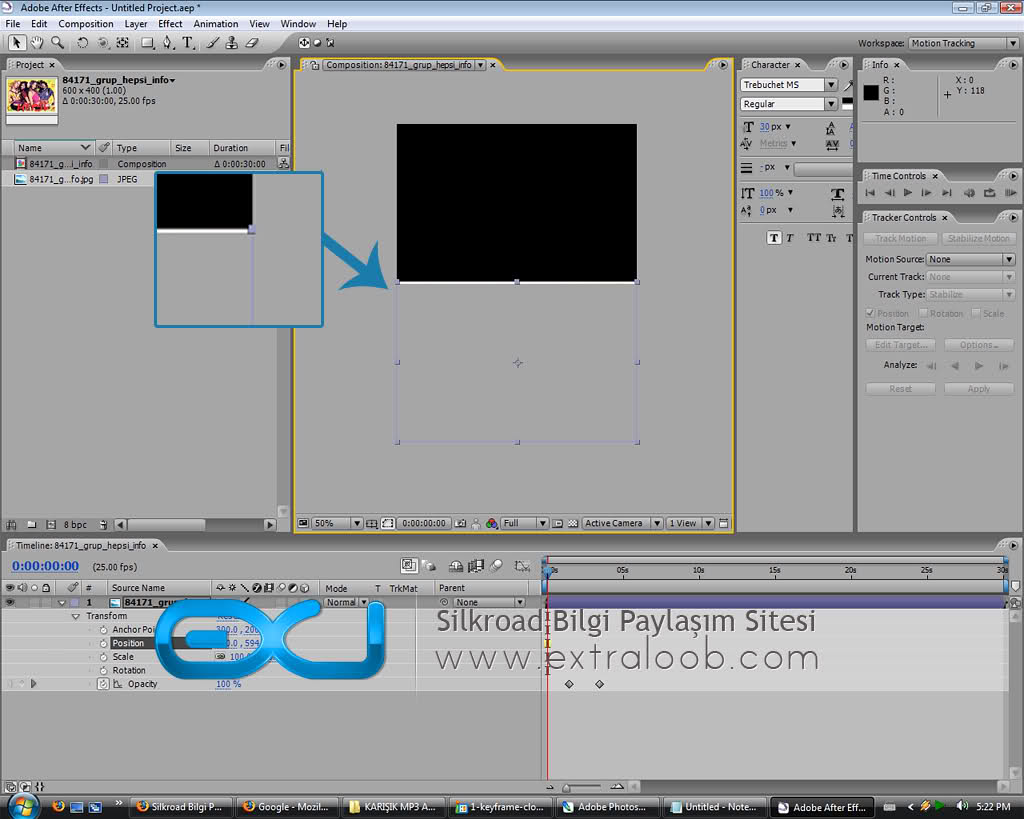
Task: Click the Frame Blending timeline icon
Action: point(476,566)
